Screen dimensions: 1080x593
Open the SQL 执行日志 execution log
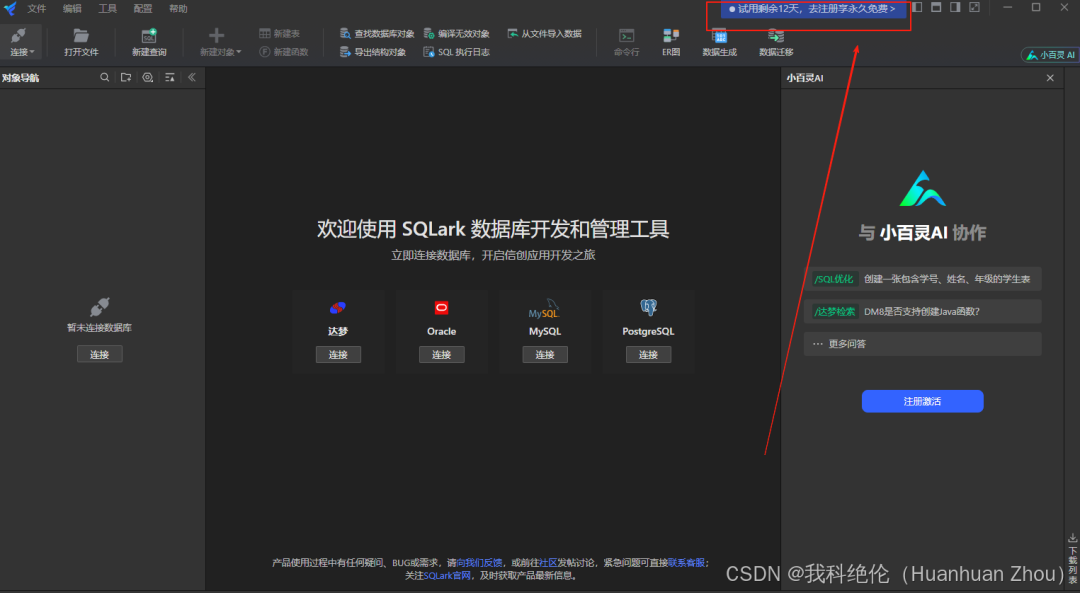click(456, 52)
